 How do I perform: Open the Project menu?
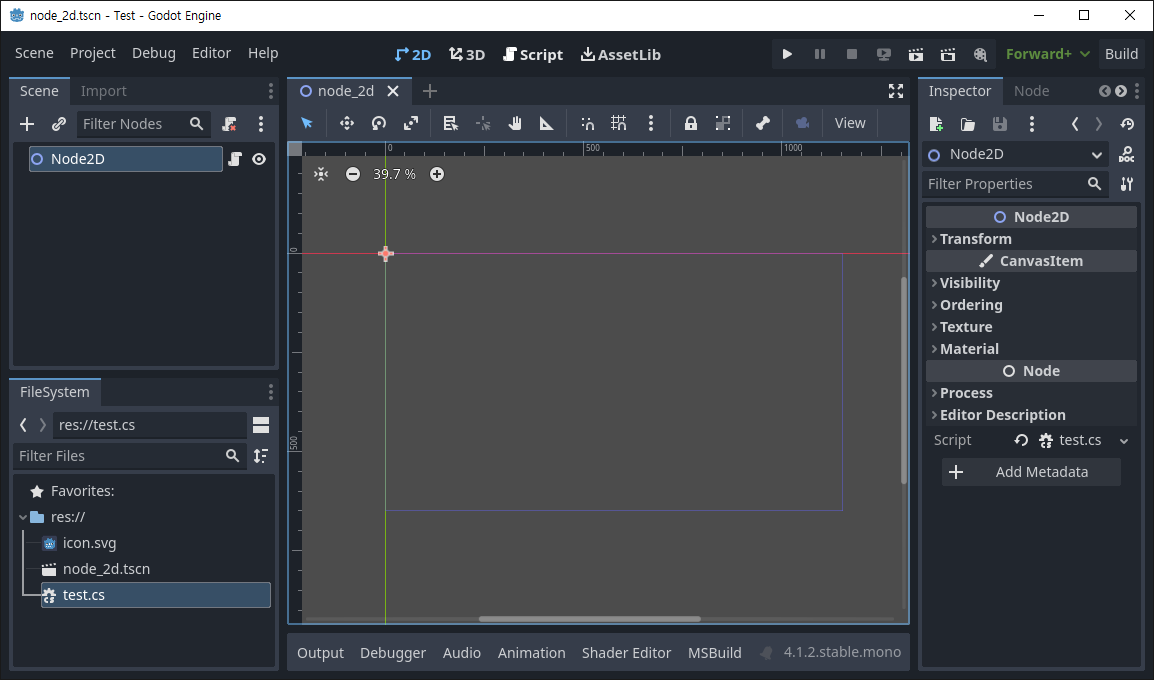tap(93, 53)
